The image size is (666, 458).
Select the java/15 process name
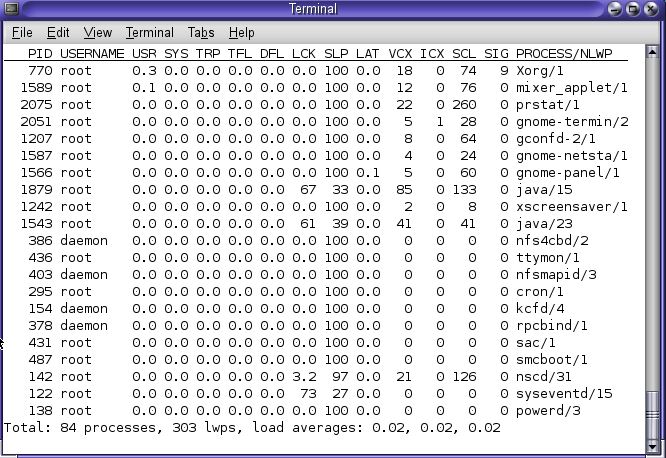pos(544,189)
